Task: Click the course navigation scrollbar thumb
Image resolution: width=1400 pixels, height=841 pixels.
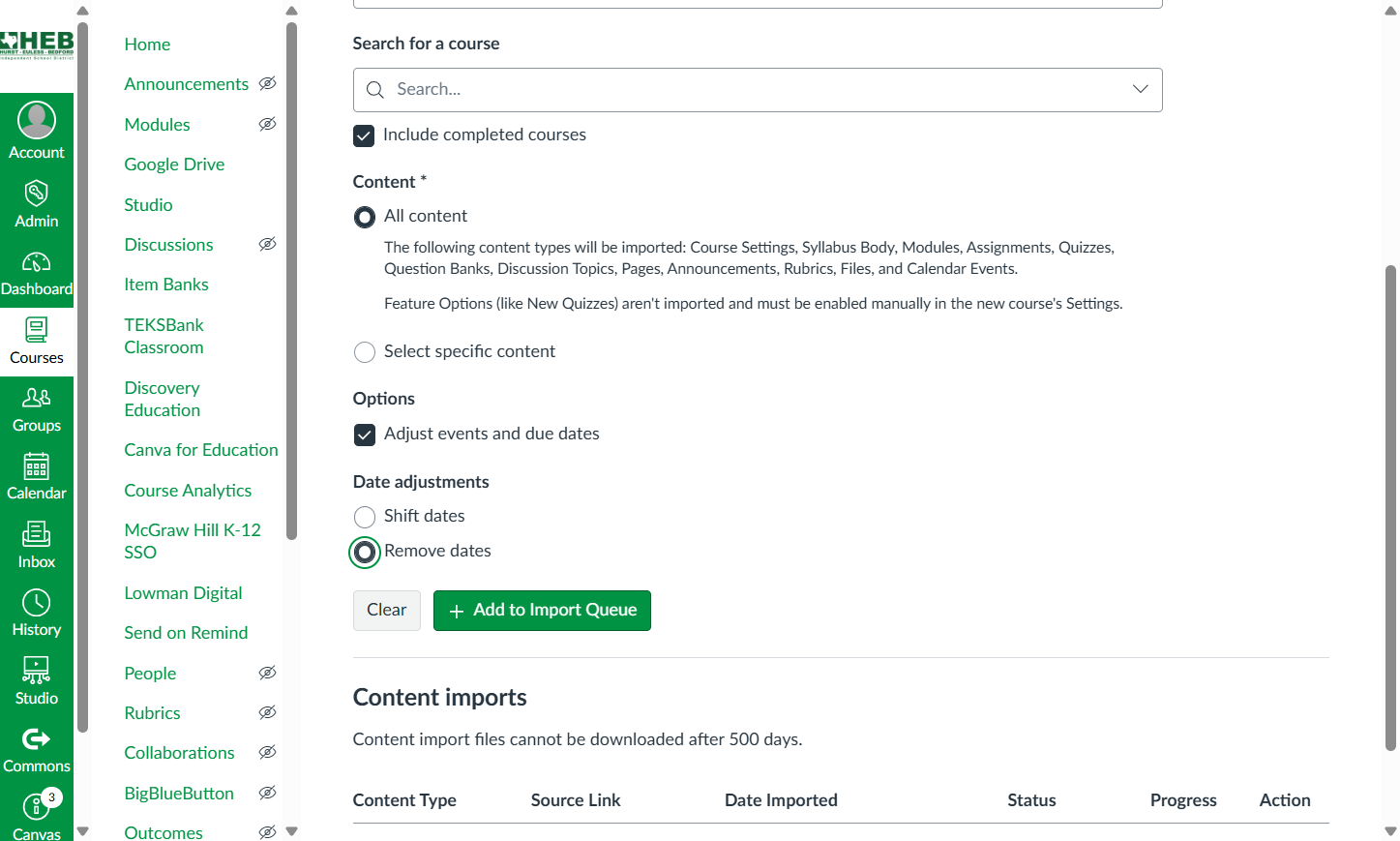Action: point(291,281)
